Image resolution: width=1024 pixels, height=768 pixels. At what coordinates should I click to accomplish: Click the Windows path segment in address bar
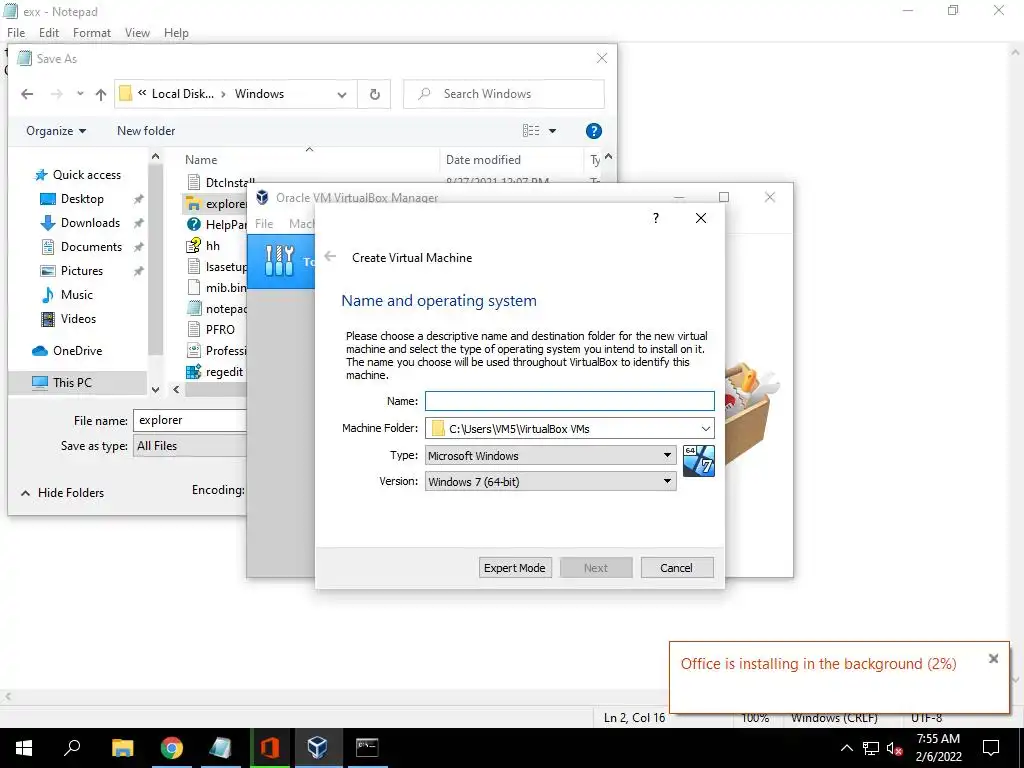click(259, 94)
